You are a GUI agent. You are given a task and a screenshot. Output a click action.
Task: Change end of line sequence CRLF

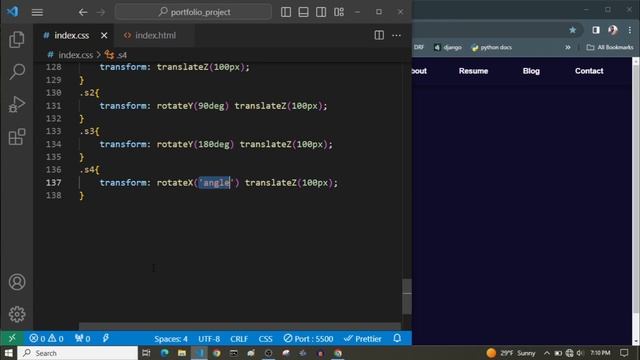click(x=239, y=339)
